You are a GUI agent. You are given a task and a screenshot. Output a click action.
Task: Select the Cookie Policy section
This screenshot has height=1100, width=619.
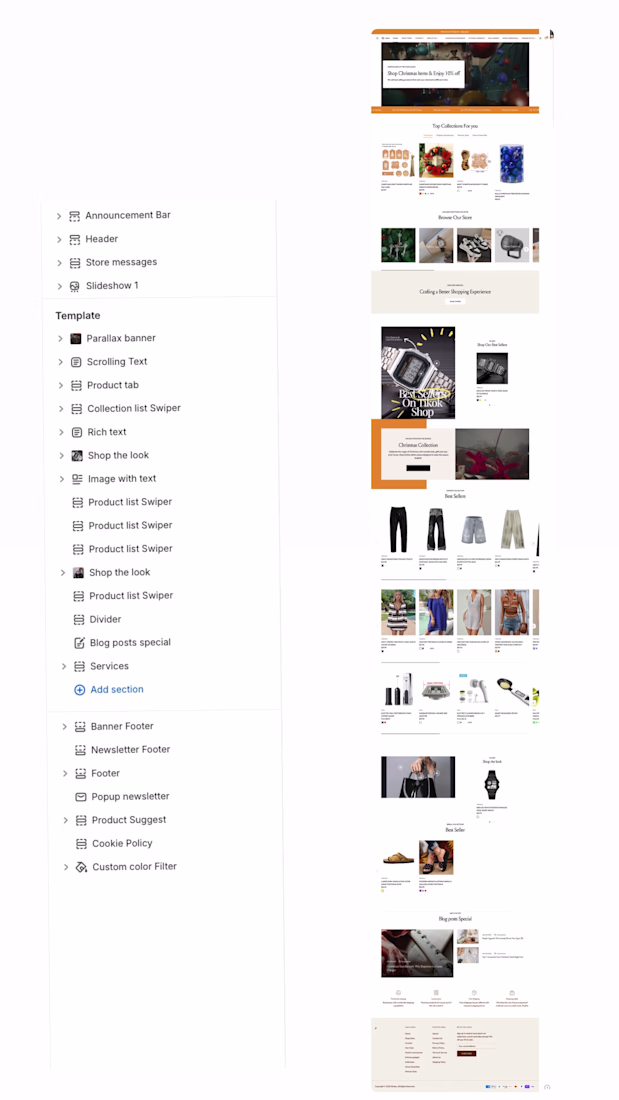coord(122,843)
